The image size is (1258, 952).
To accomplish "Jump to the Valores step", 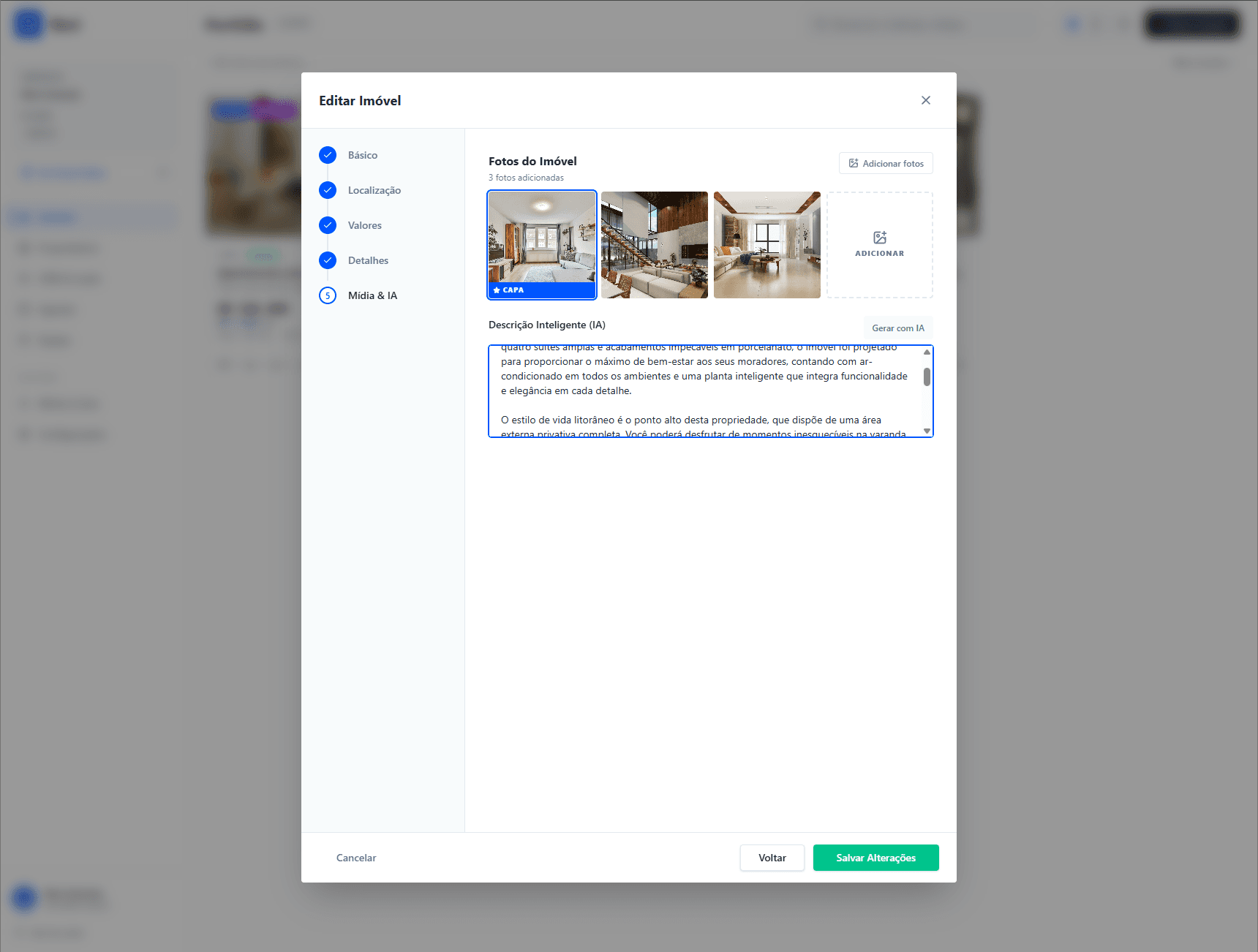I will tap(364, 225).
